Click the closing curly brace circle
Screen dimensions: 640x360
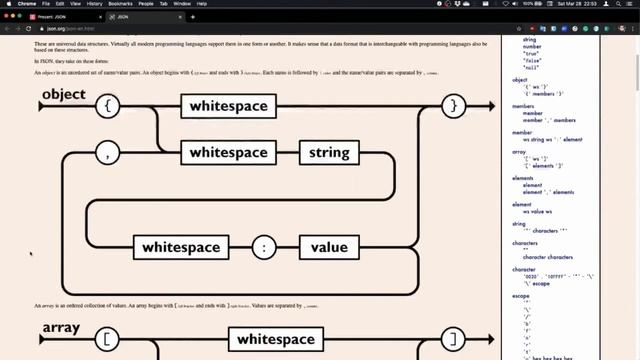click(x=453, y=106)
